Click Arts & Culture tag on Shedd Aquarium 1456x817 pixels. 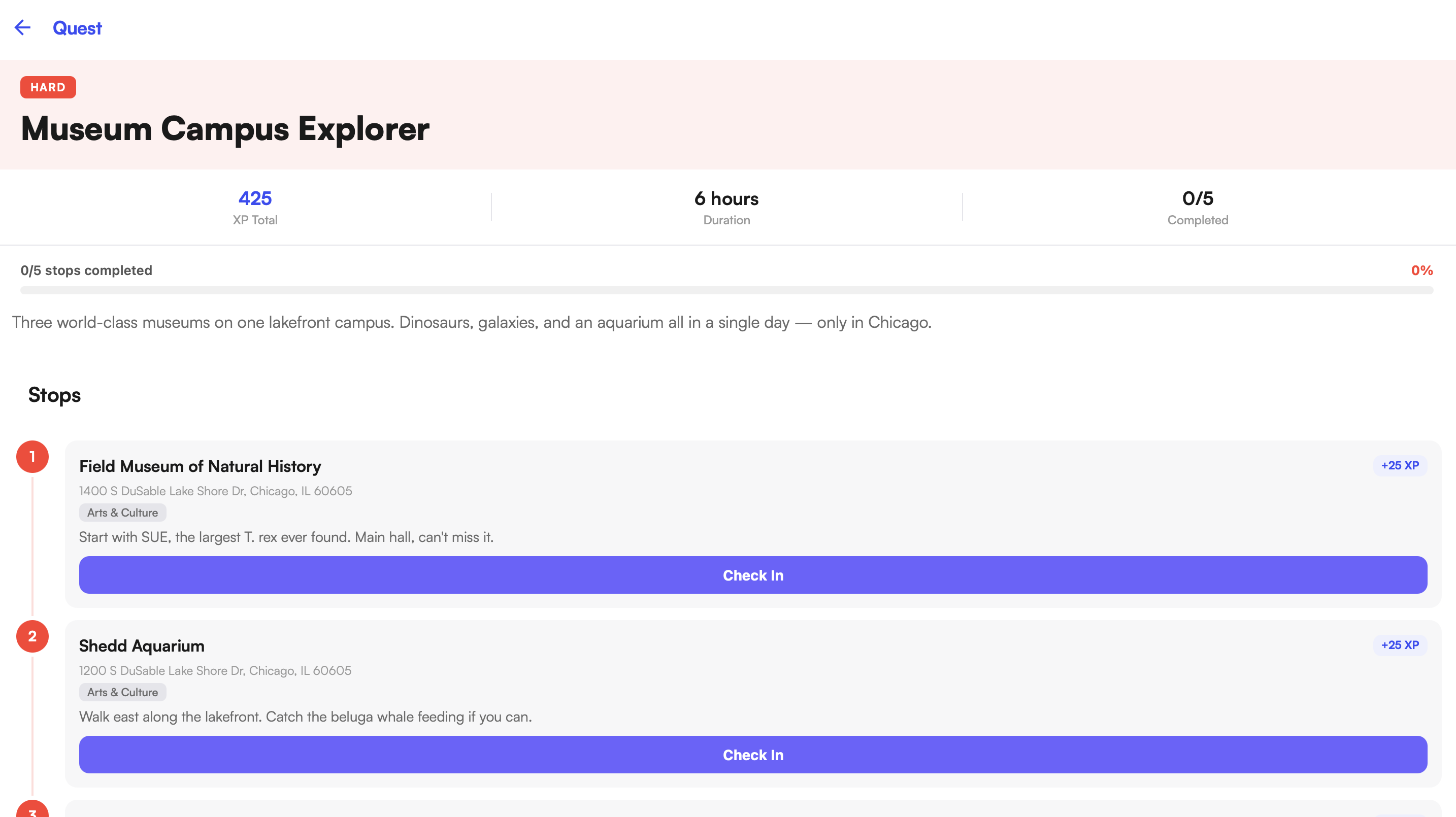pos(123,692)
